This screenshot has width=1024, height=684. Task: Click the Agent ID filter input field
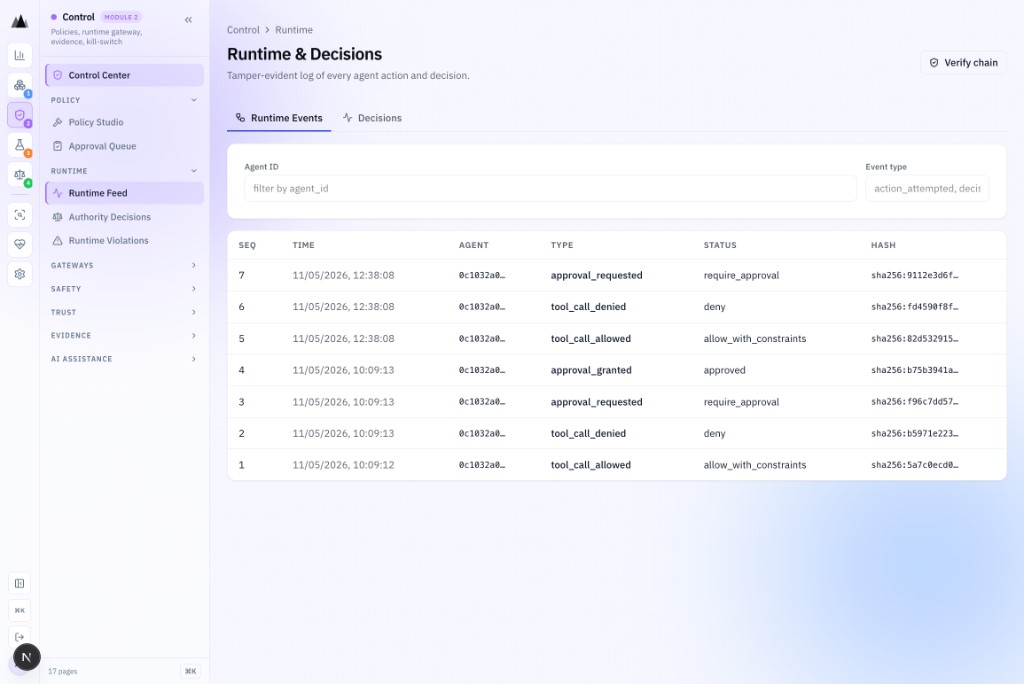(551, 189)
